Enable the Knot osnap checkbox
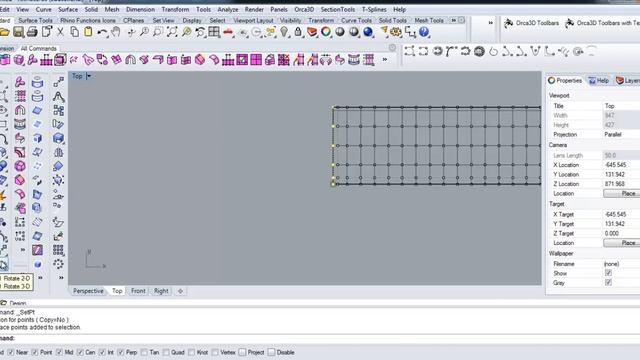 (191, 352)
